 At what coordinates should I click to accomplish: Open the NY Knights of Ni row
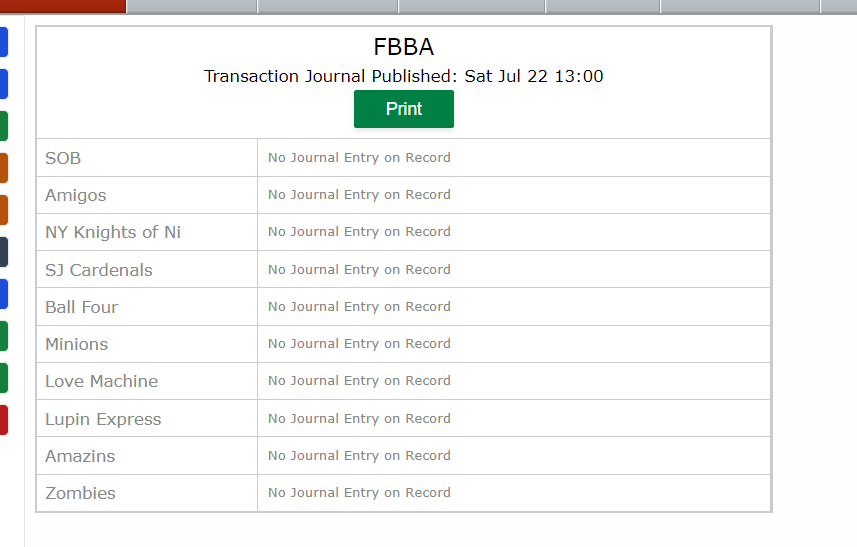click(403, 232)
